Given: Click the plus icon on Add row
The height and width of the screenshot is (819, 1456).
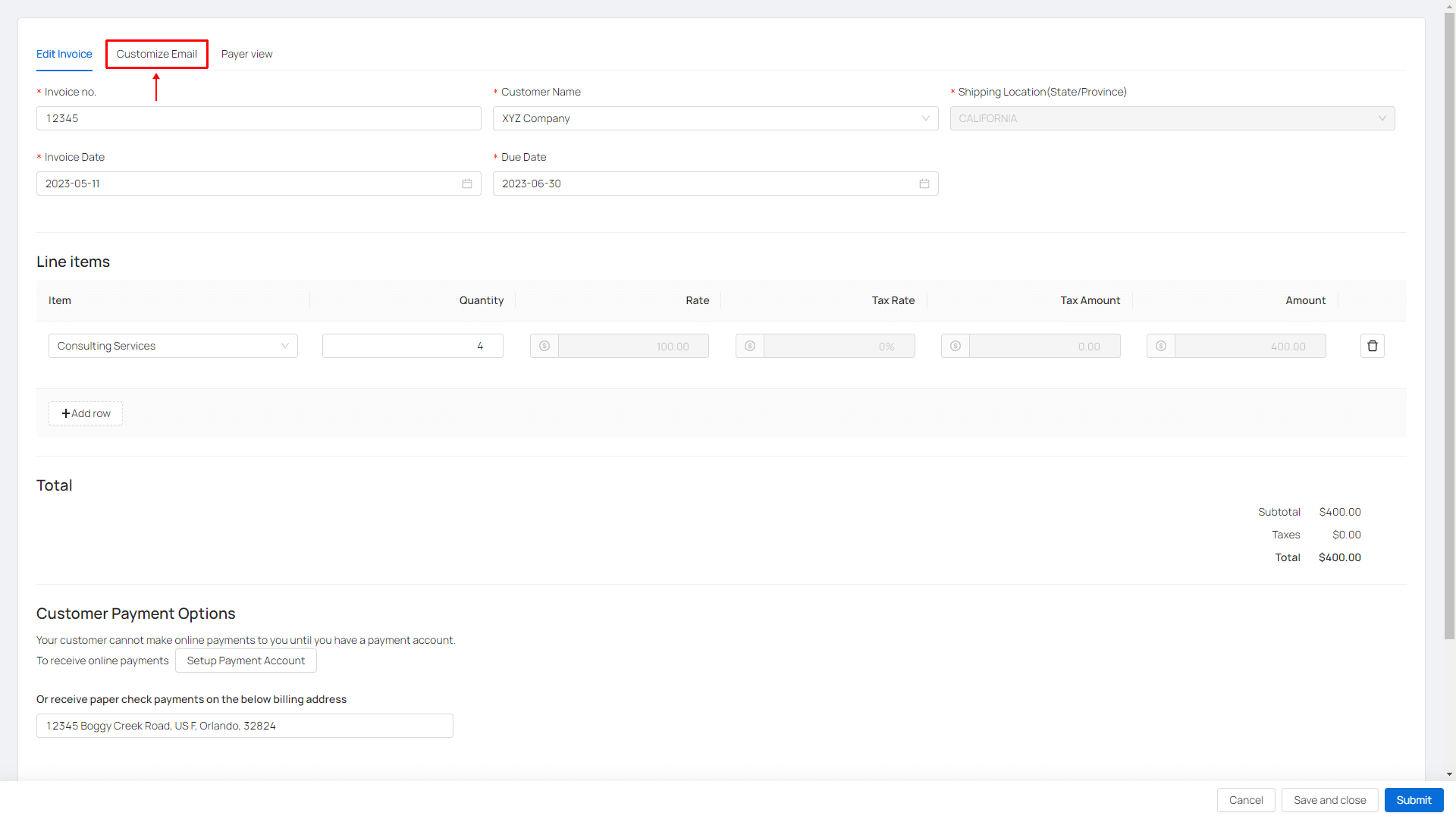Looking at the screenshot, I should point(66,413).
